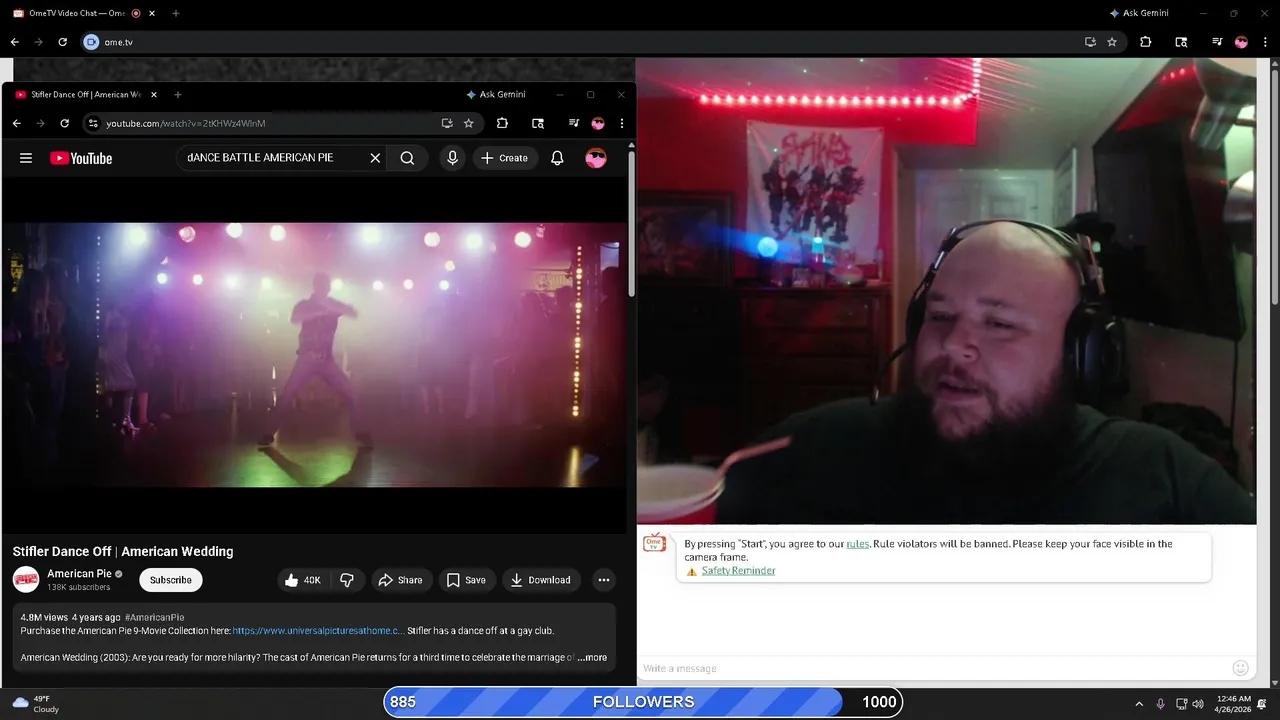
Task: Reload the ome.tv page
Action: click(62, 42)
